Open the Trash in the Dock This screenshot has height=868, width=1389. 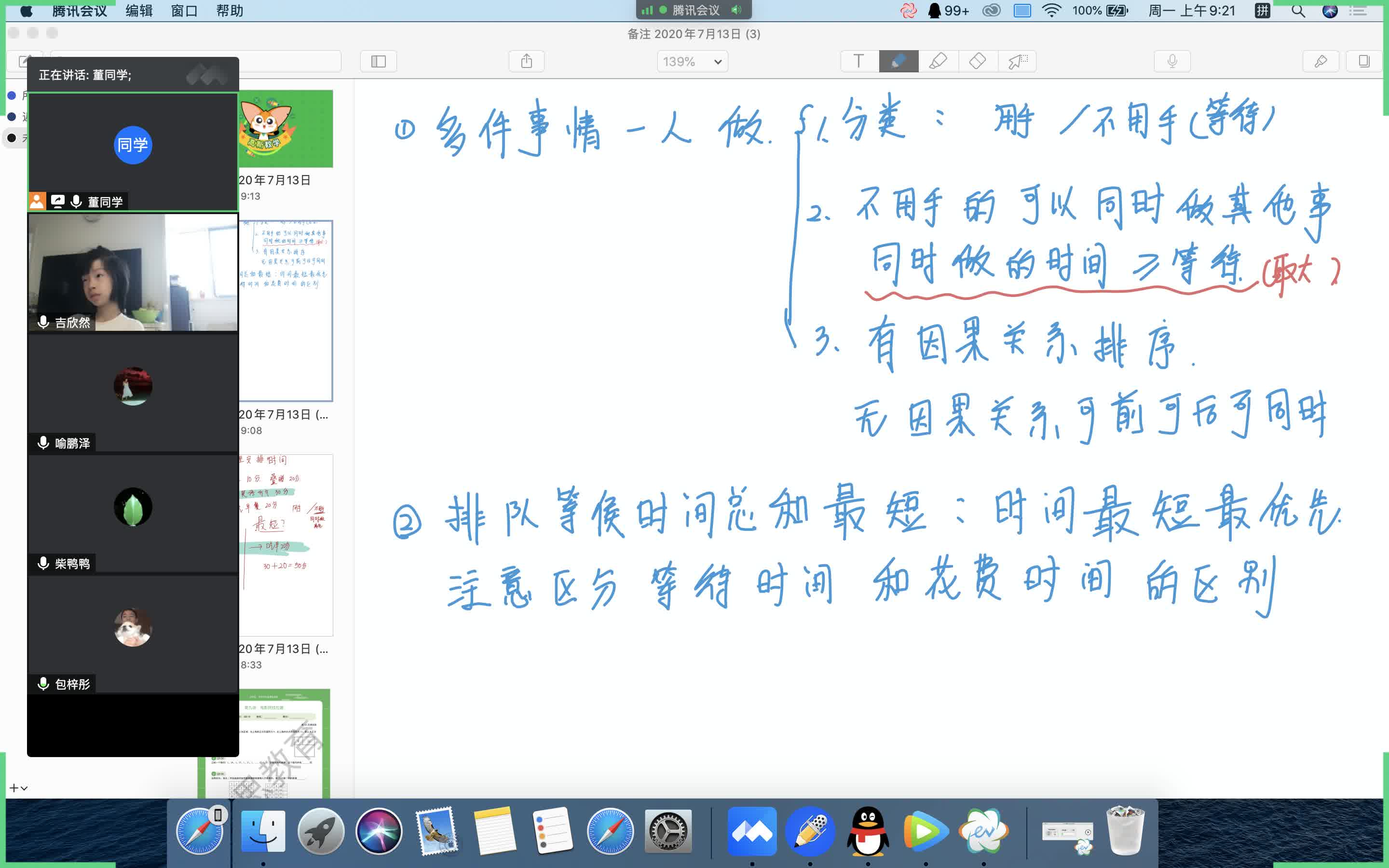[x=1125, y=831]
